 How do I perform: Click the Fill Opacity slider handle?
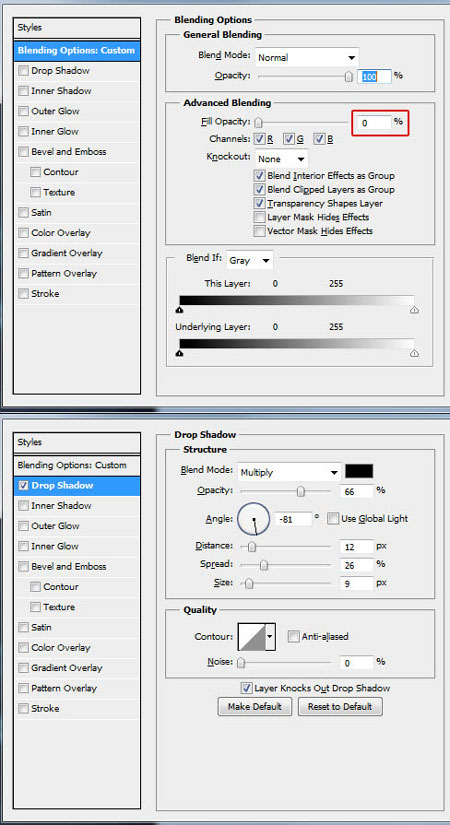258,123
